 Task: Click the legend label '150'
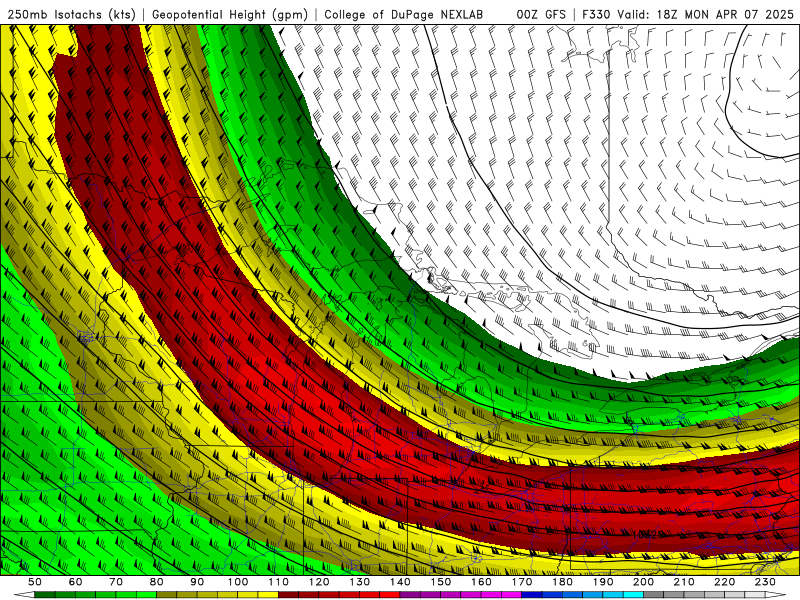441,582
